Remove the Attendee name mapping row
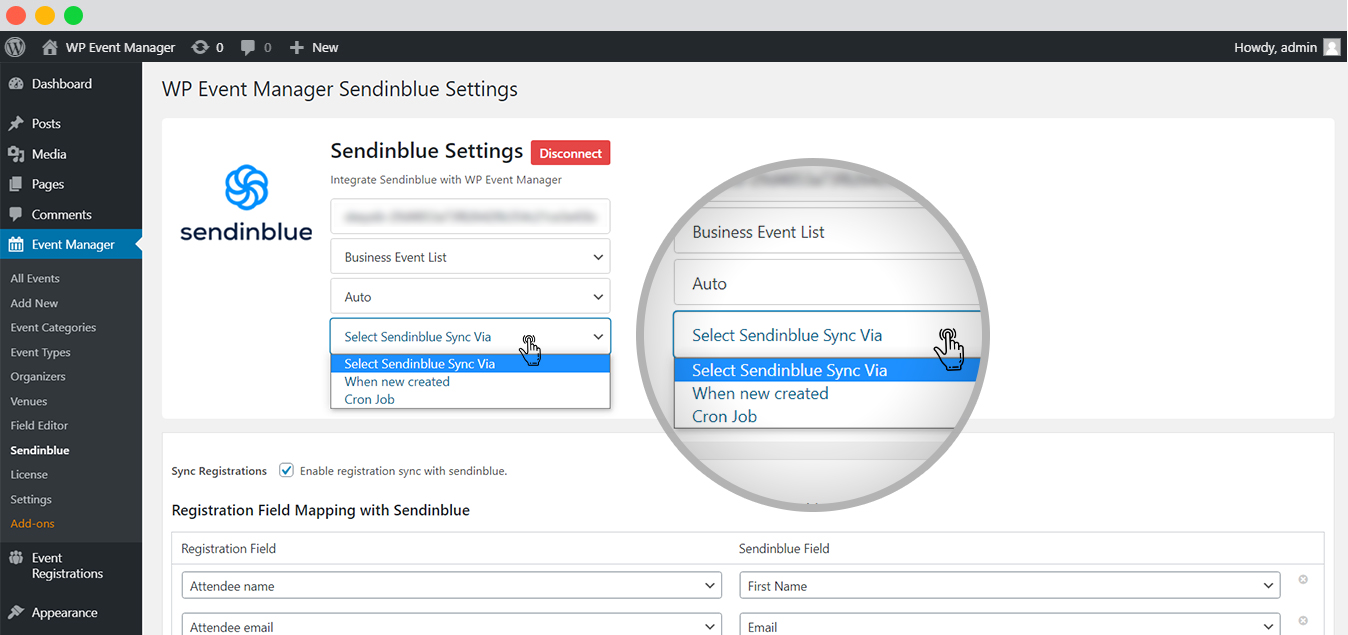This screenshot has width=1348, height=635. pyautogui.click(x=1303, y=579)
